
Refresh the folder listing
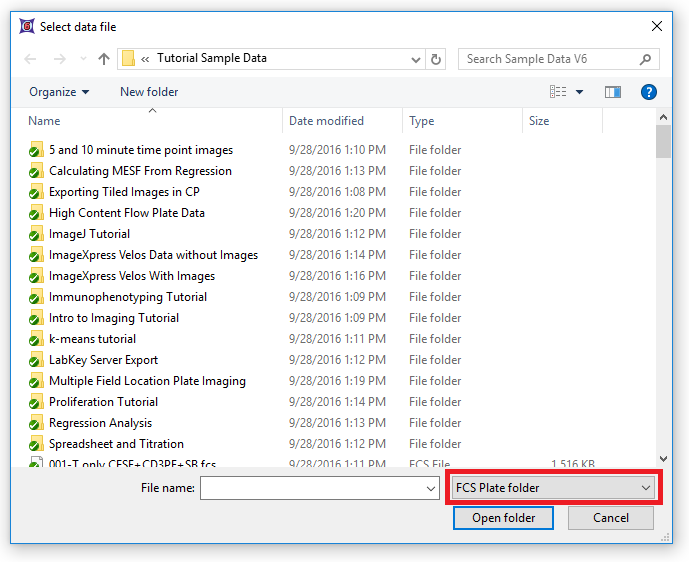click(436, 59)
